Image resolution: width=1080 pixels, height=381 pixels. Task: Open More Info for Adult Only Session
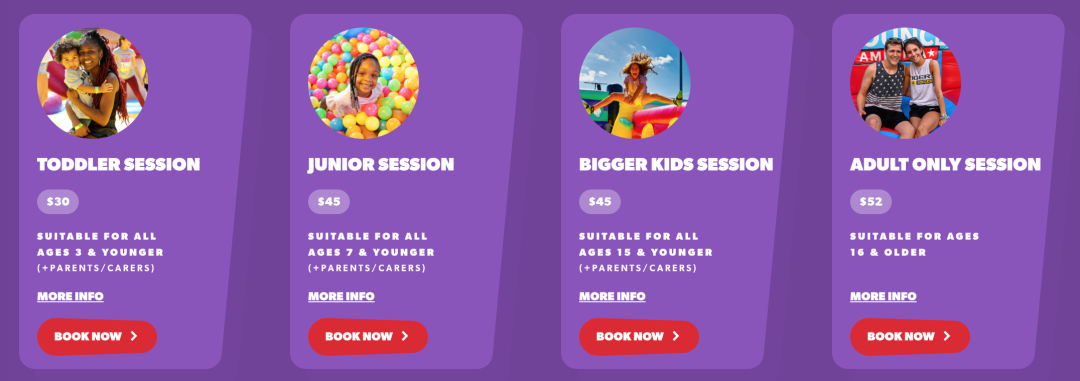click(x=883, y=297)
